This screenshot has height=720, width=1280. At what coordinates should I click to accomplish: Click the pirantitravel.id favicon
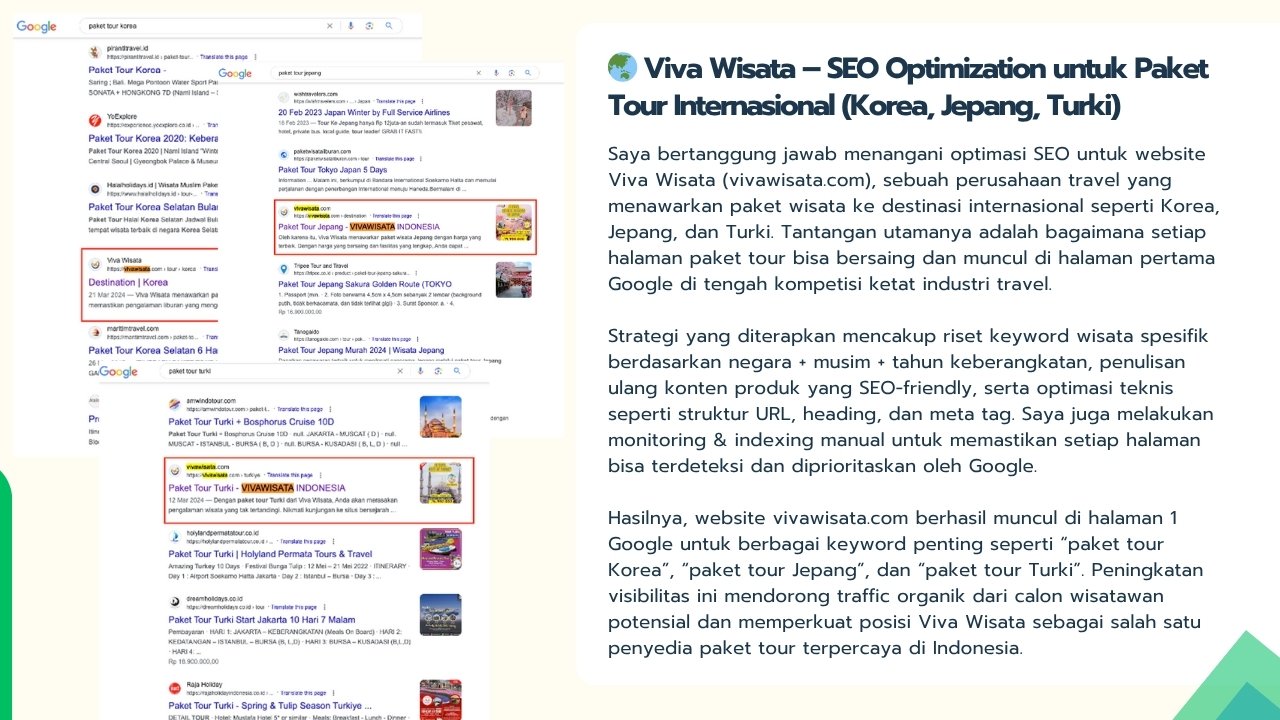[x=94, y=52]
